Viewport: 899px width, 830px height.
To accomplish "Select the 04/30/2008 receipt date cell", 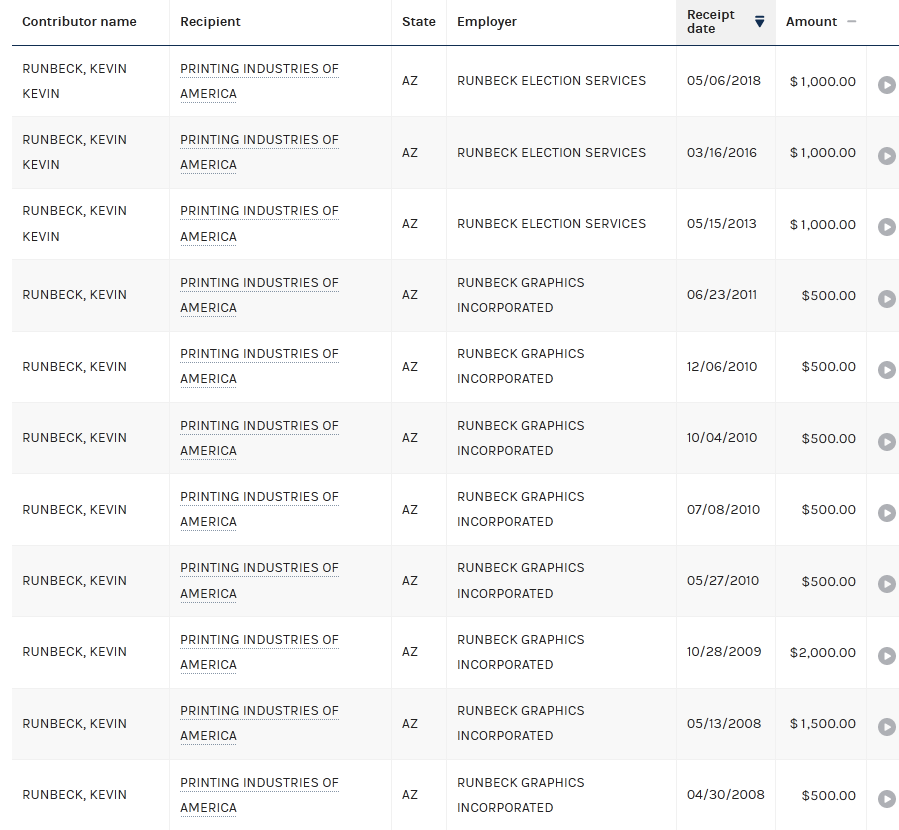I will pos(726,794).
